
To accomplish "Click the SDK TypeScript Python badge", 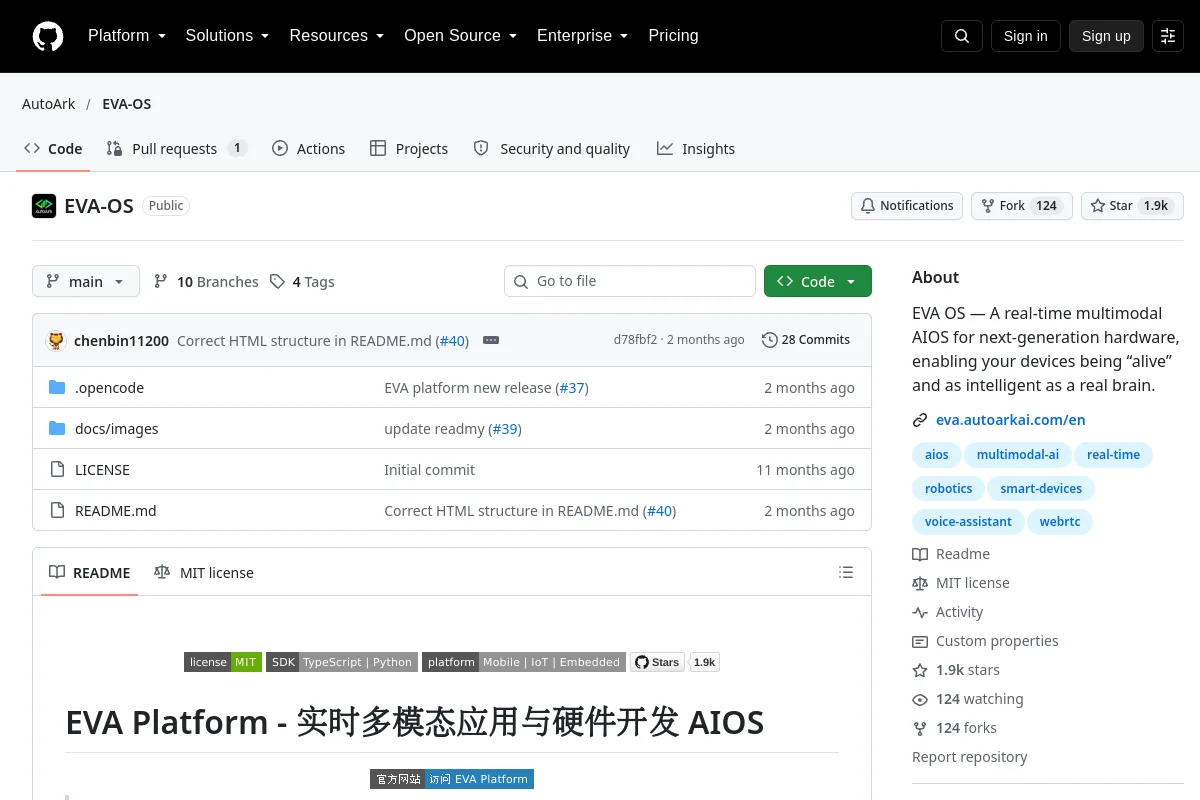I will (342, 662).
